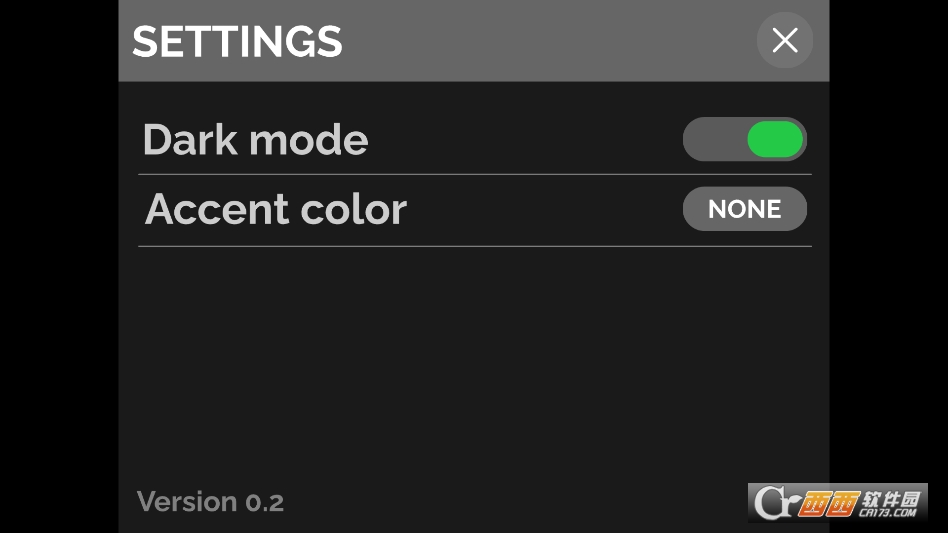Image resolution: width=948 pixels, height=533 pixels.
Task: Open the Accent color NONE selector
Action: click(x=745, y=209)
